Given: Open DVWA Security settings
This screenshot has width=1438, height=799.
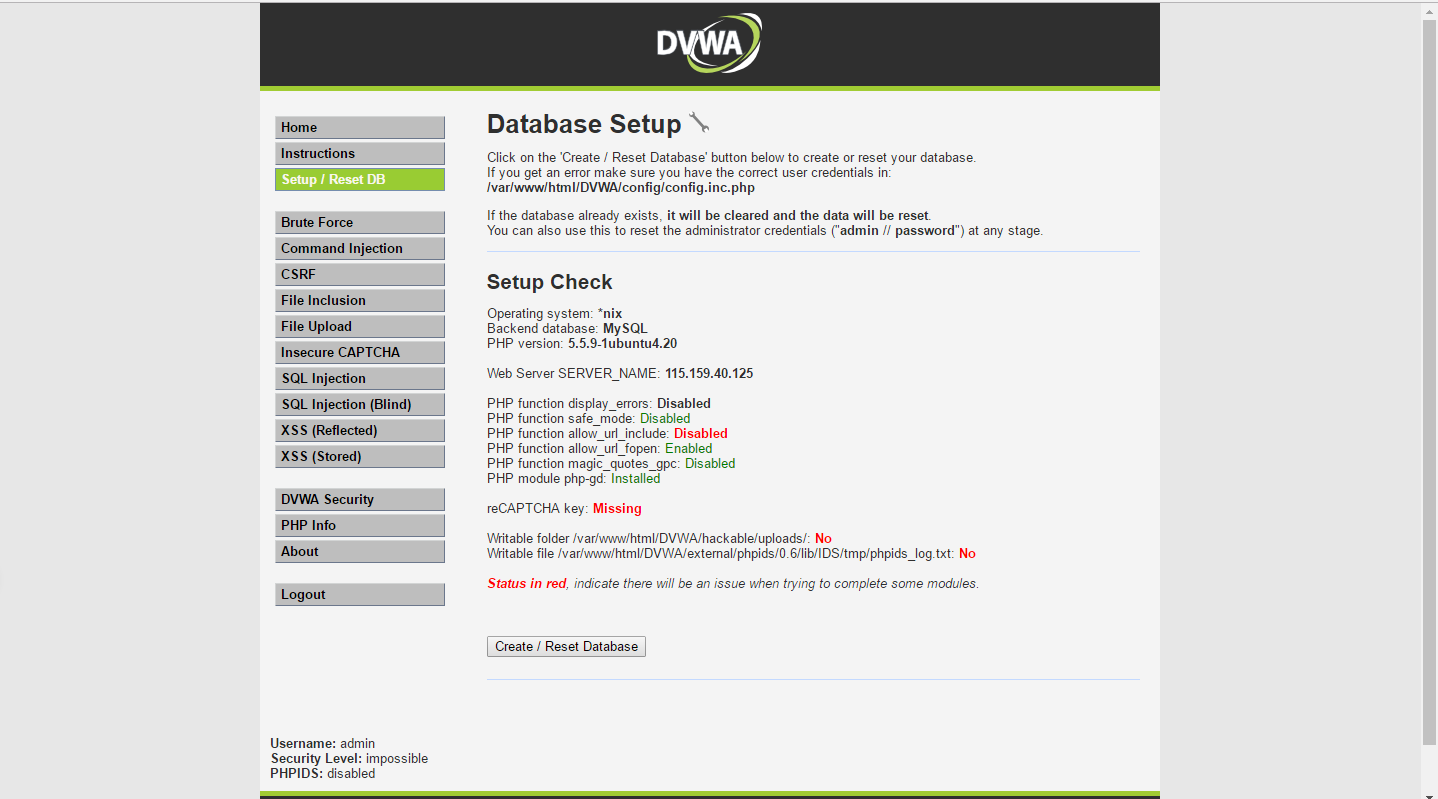Looking at the screenshot, I should [360, 499].
